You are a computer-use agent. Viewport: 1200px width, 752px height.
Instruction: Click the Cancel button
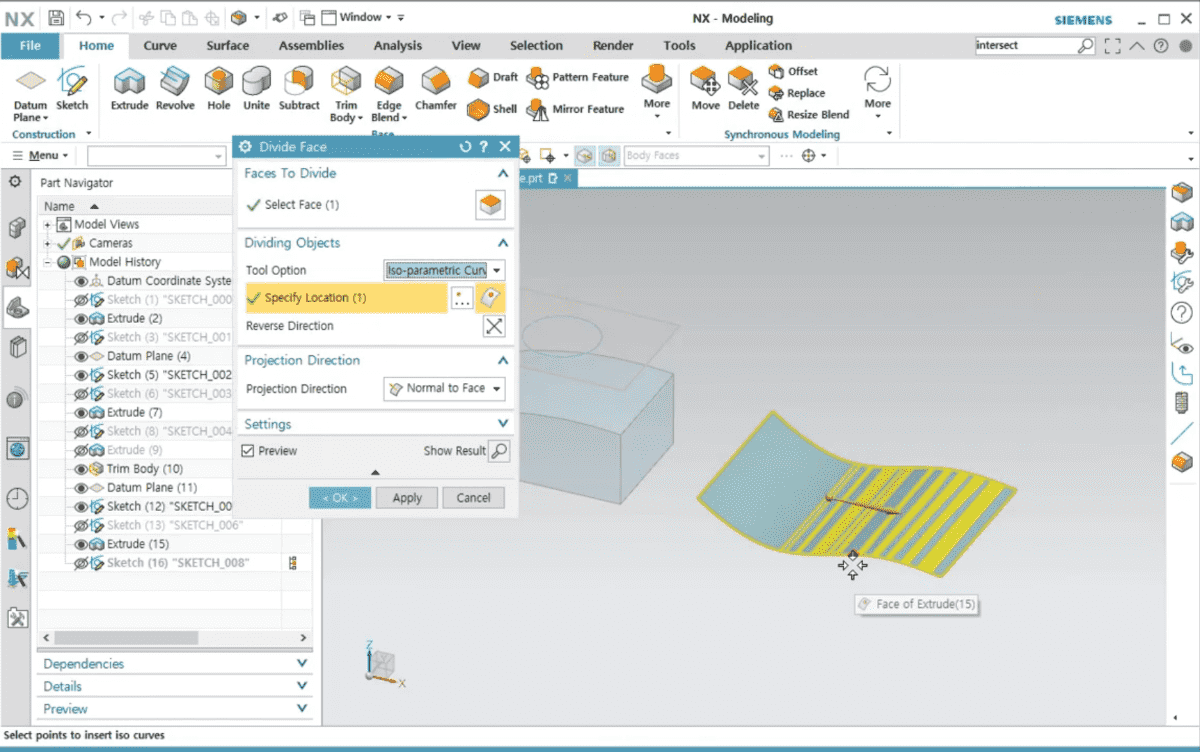tap(473, 498)
